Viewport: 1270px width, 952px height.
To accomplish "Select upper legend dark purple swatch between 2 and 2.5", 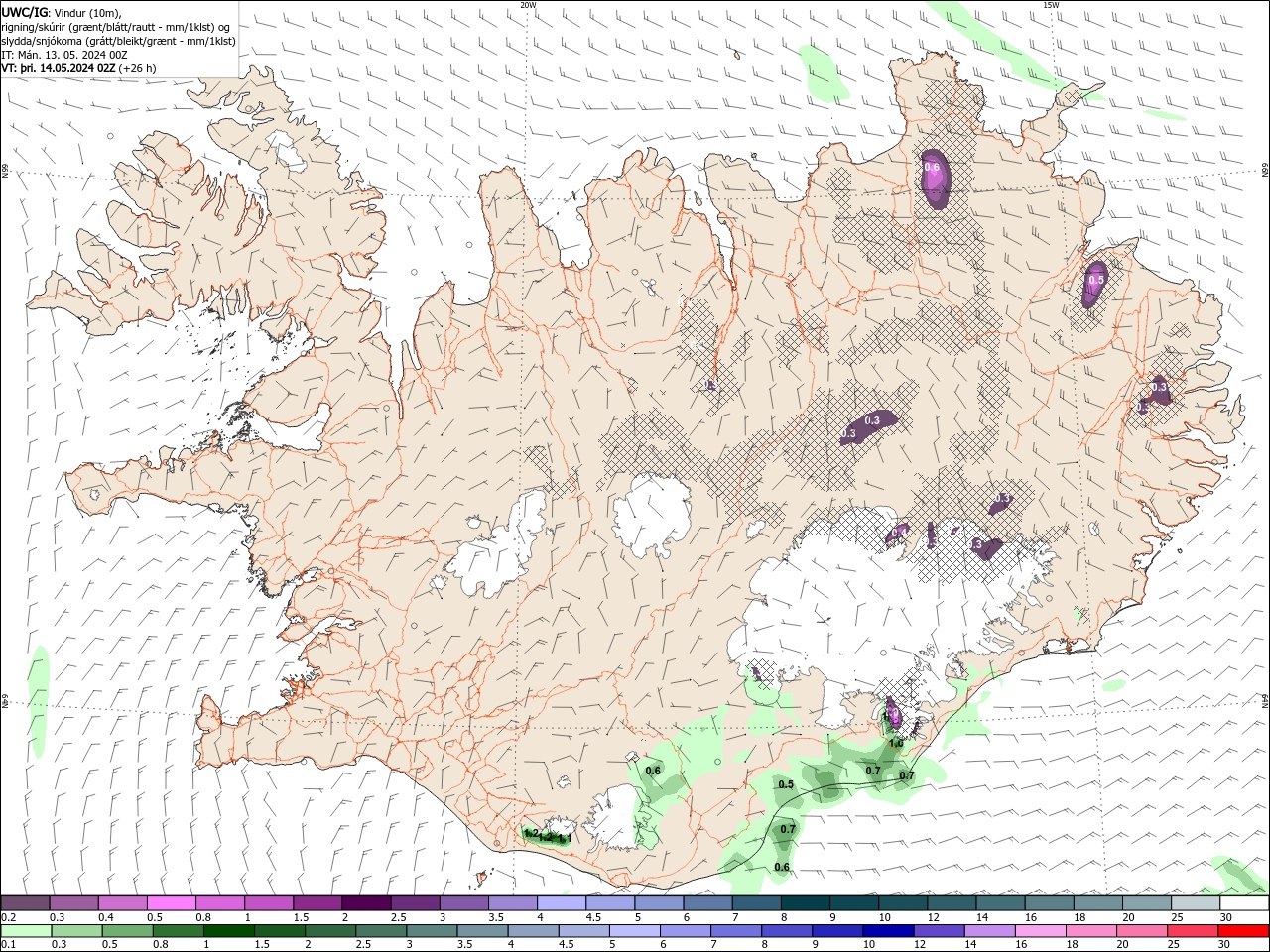I will (x=365, y=903).
